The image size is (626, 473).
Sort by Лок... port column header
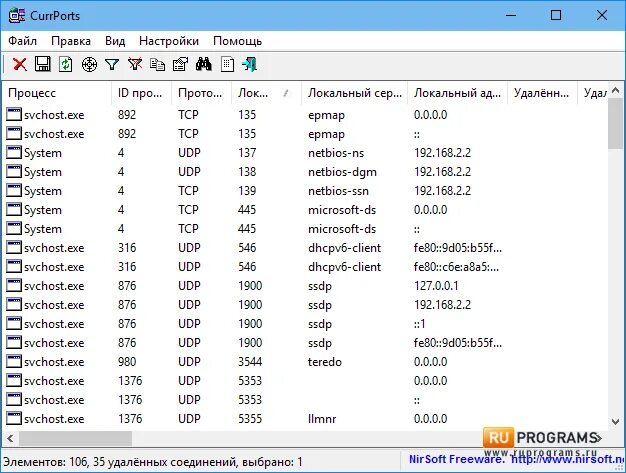tap(266, 93)
